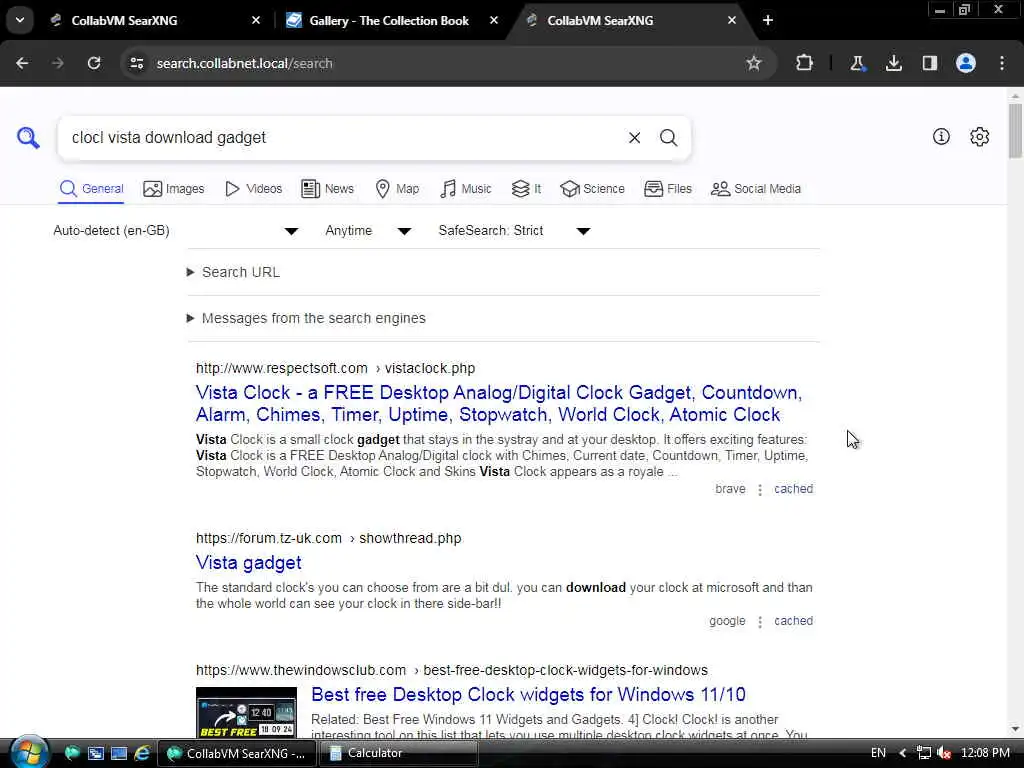The width and height of the screenshot is (1024, 768).
Task: Submit search with the magnifier button
Action: pos(668,138)
